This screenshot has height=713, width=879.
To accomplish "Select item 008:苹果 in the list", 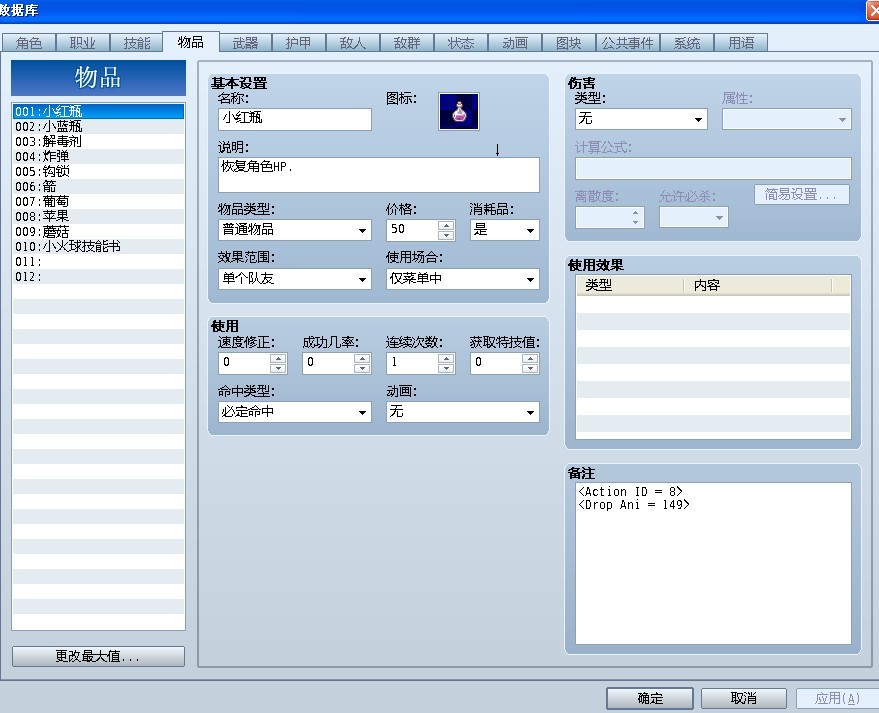I will pyautogui.click(x=98, y=216).
